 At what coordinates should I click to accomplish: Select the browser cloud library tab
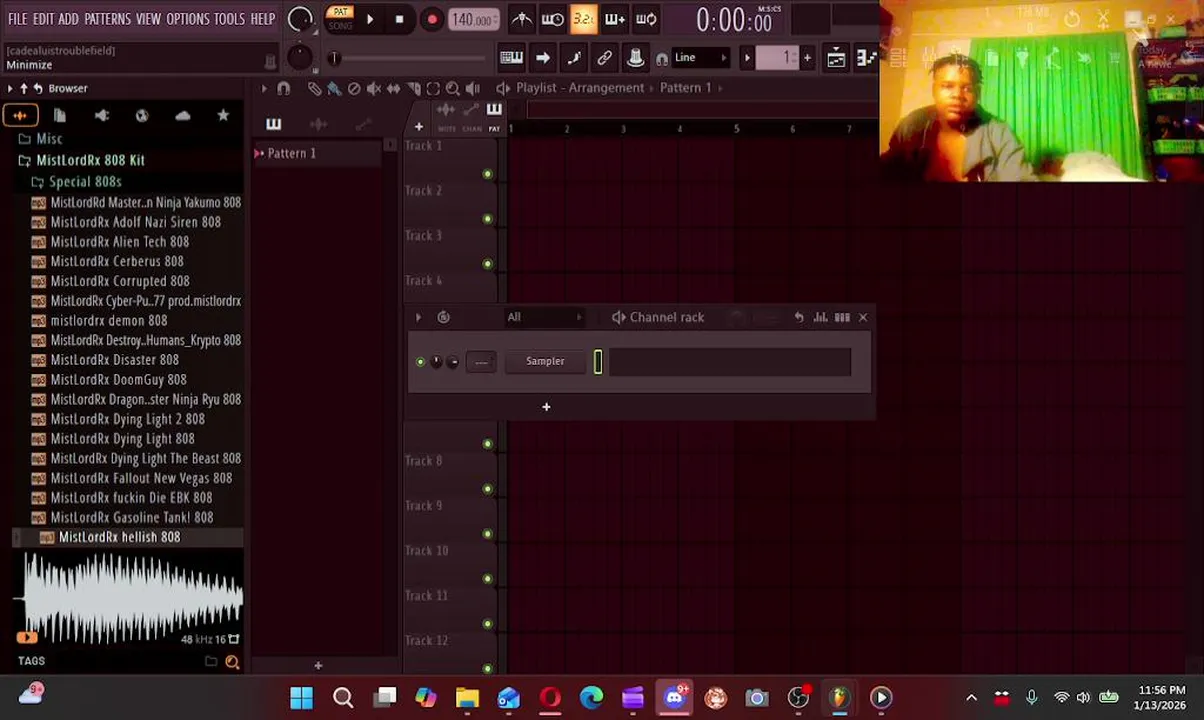[x=182, y=116]
